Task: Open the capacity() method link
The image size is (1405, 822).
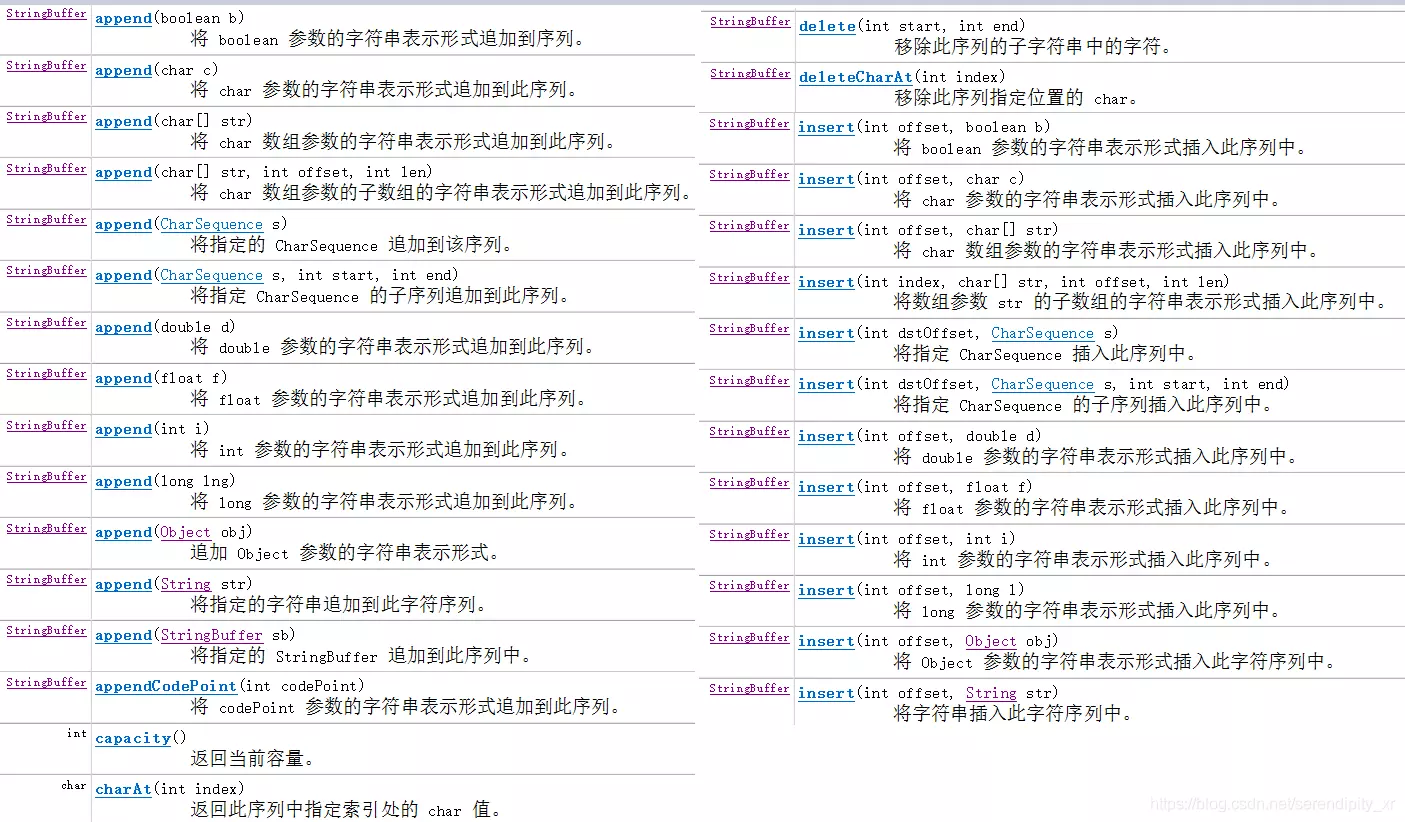Action: [133, 738]
